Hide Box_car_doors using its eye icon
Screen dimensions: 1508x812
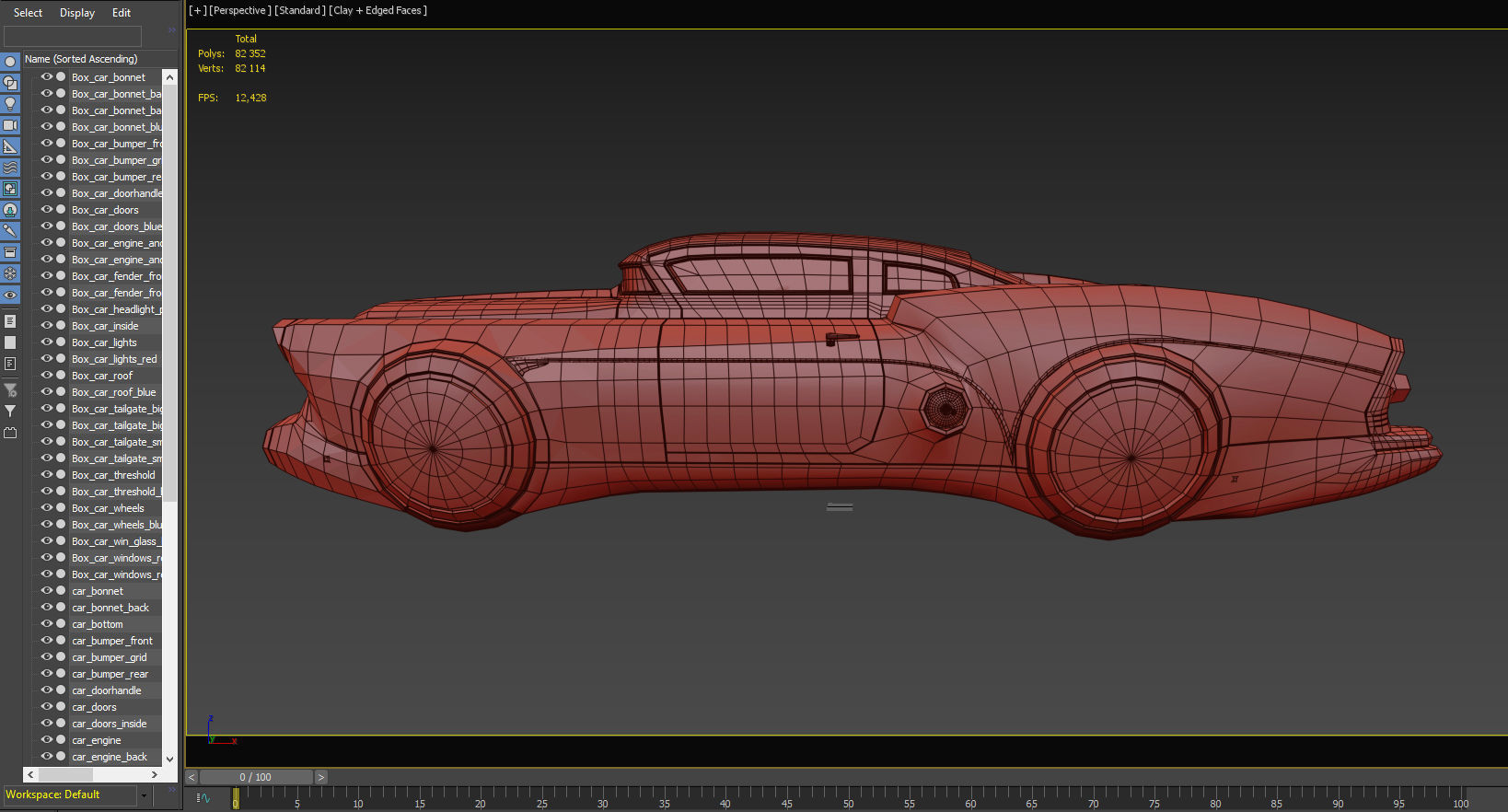coord(47,210)
